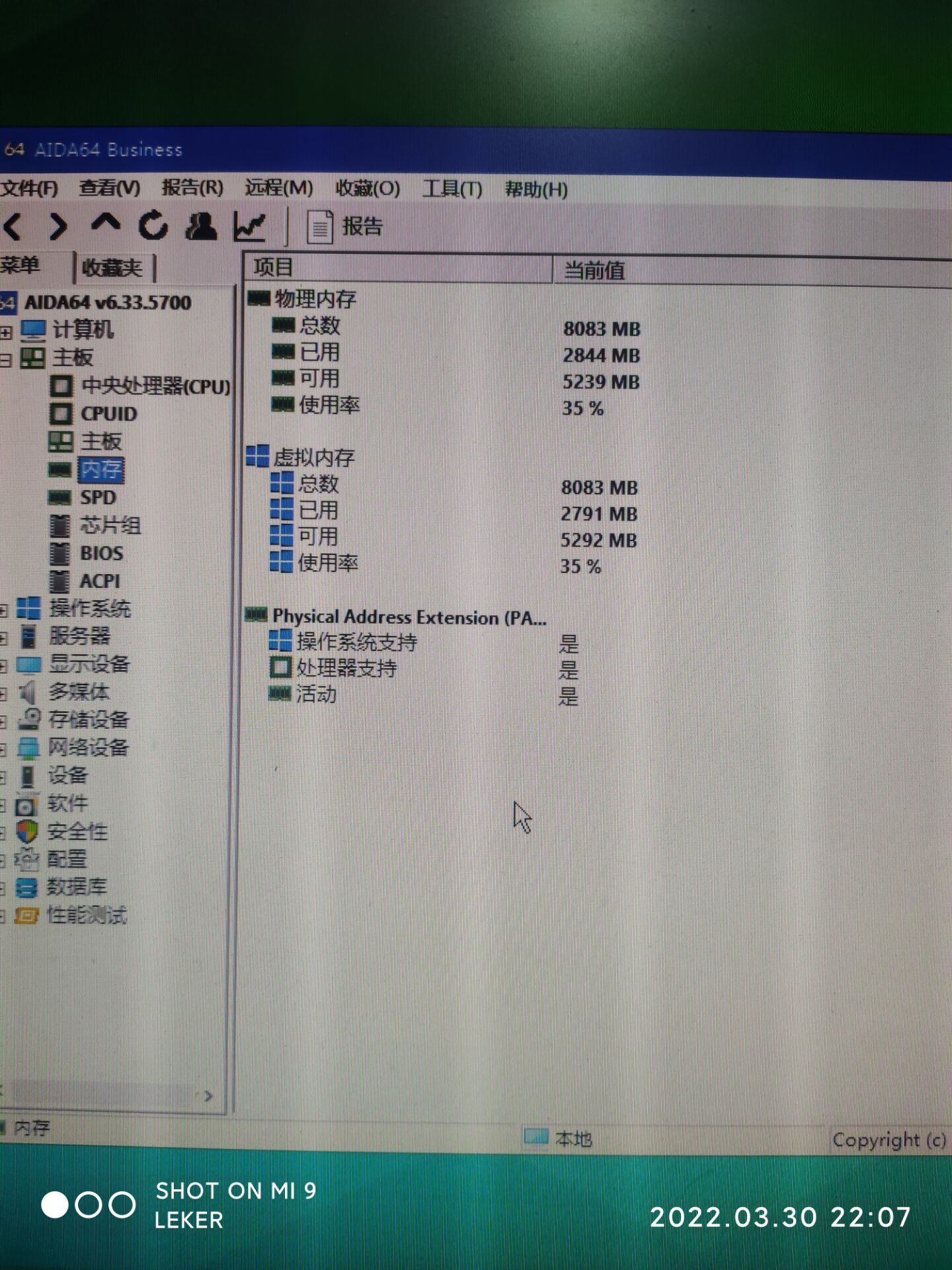Switch to the 收藏夹 tab
The height and width of the screenshot is (1270, 952).
tap(112, 268)
